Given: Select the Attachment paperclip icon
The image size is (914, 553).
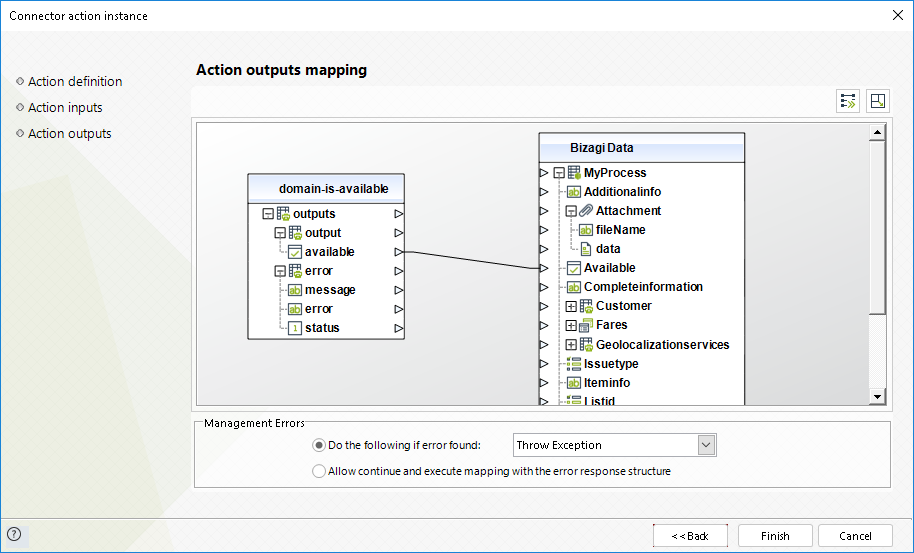Looking at the screenshot, I should pyautogui.click(x=586, y=211).
